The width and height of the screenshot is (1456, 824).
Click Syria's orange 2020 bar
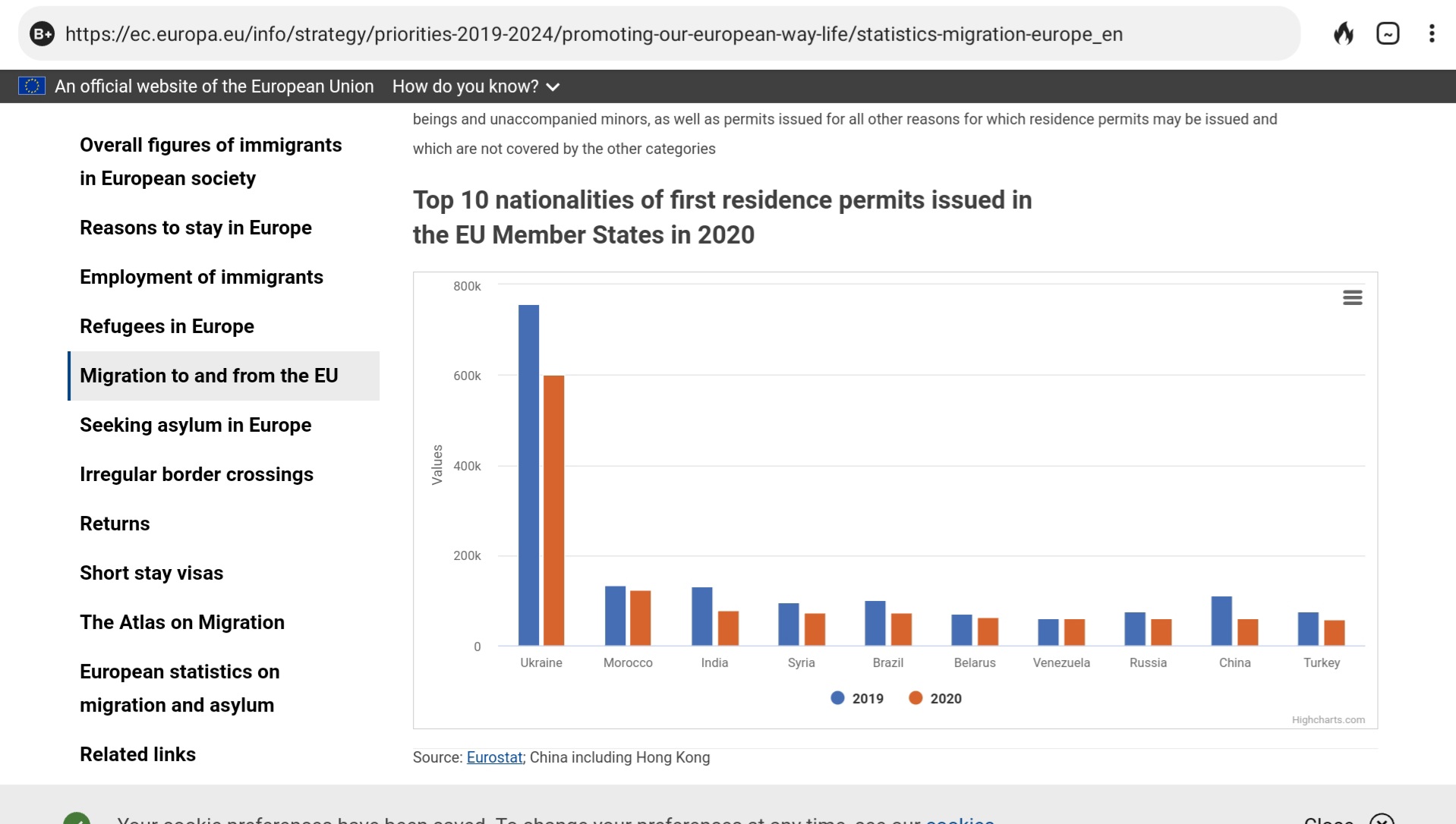click(x=815, y=630)
